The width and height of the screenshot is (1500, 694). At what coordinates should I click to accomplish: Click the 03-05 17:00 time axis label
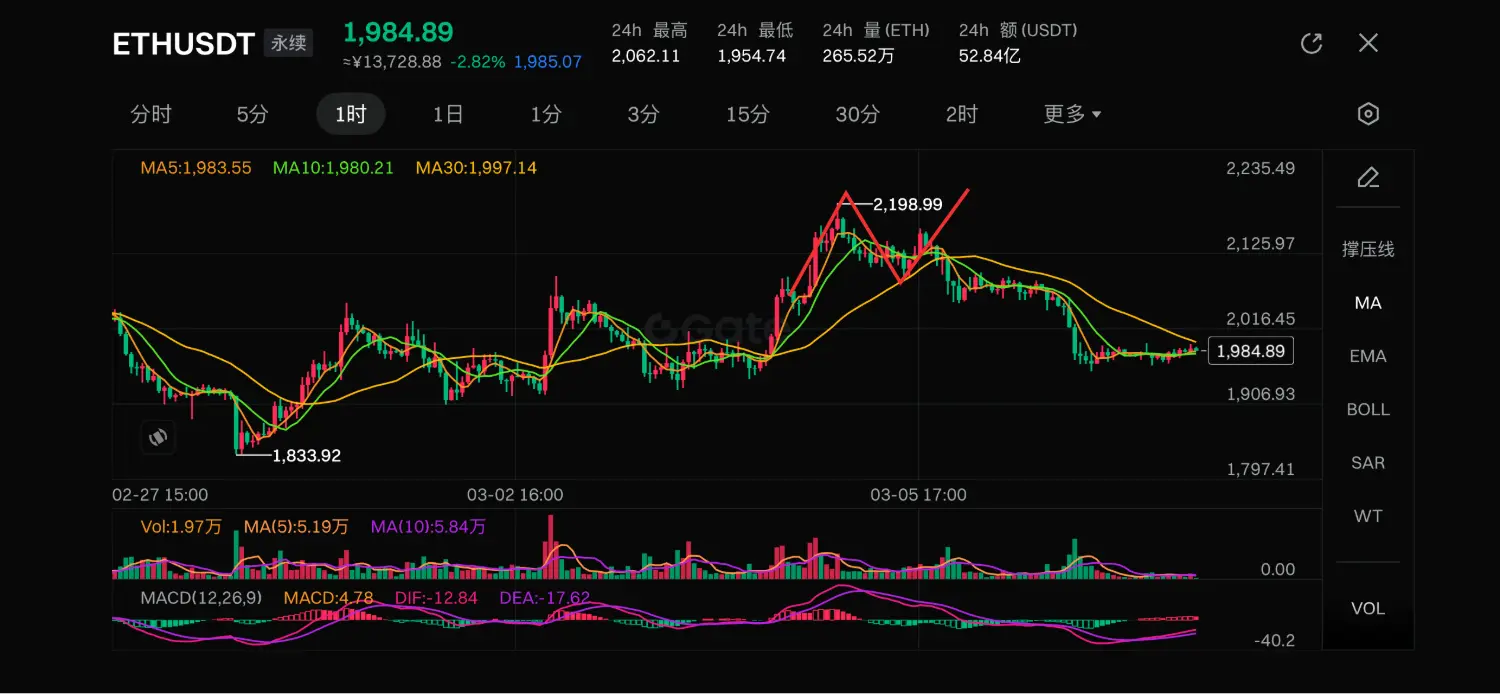918,495
